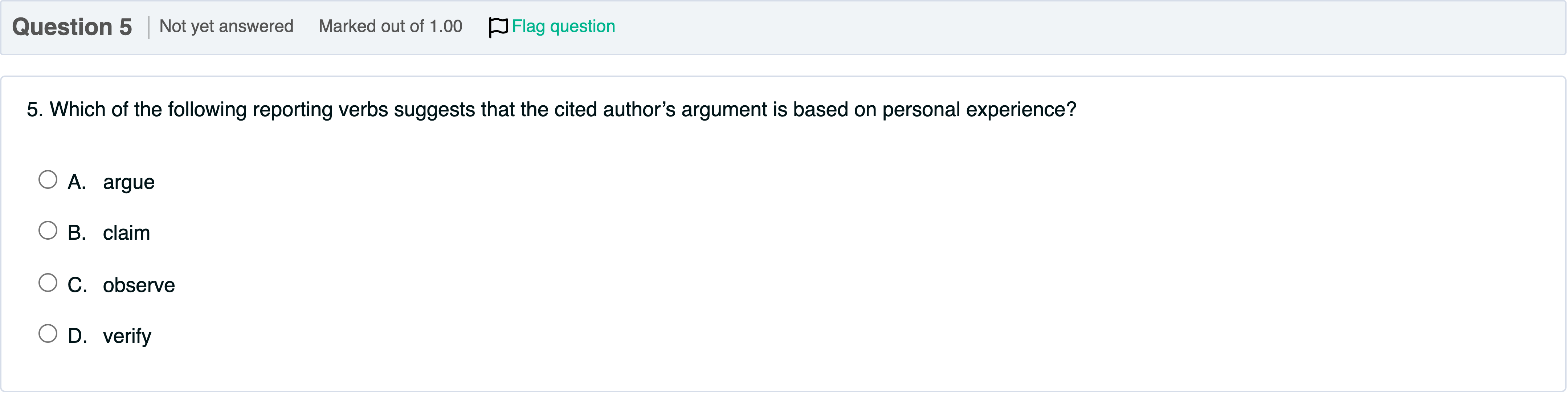Choose the radio button for option B
Image resolution: width=1568 pixels, height=414 pixels.
tap(48, 231)
